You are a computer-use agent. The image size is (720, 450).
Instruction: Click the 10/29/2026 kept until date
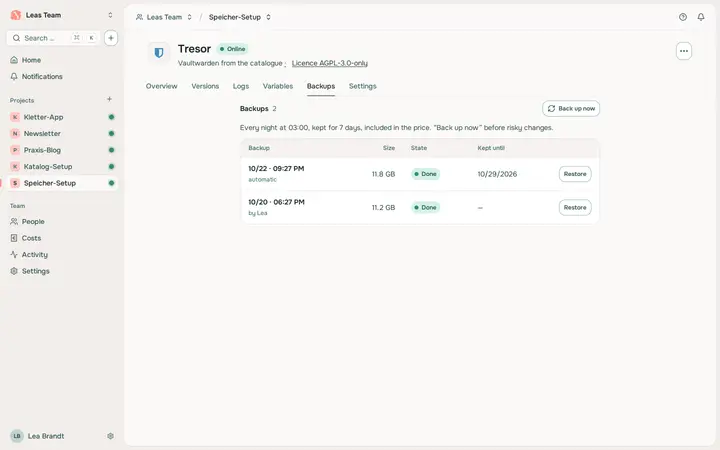497,174
